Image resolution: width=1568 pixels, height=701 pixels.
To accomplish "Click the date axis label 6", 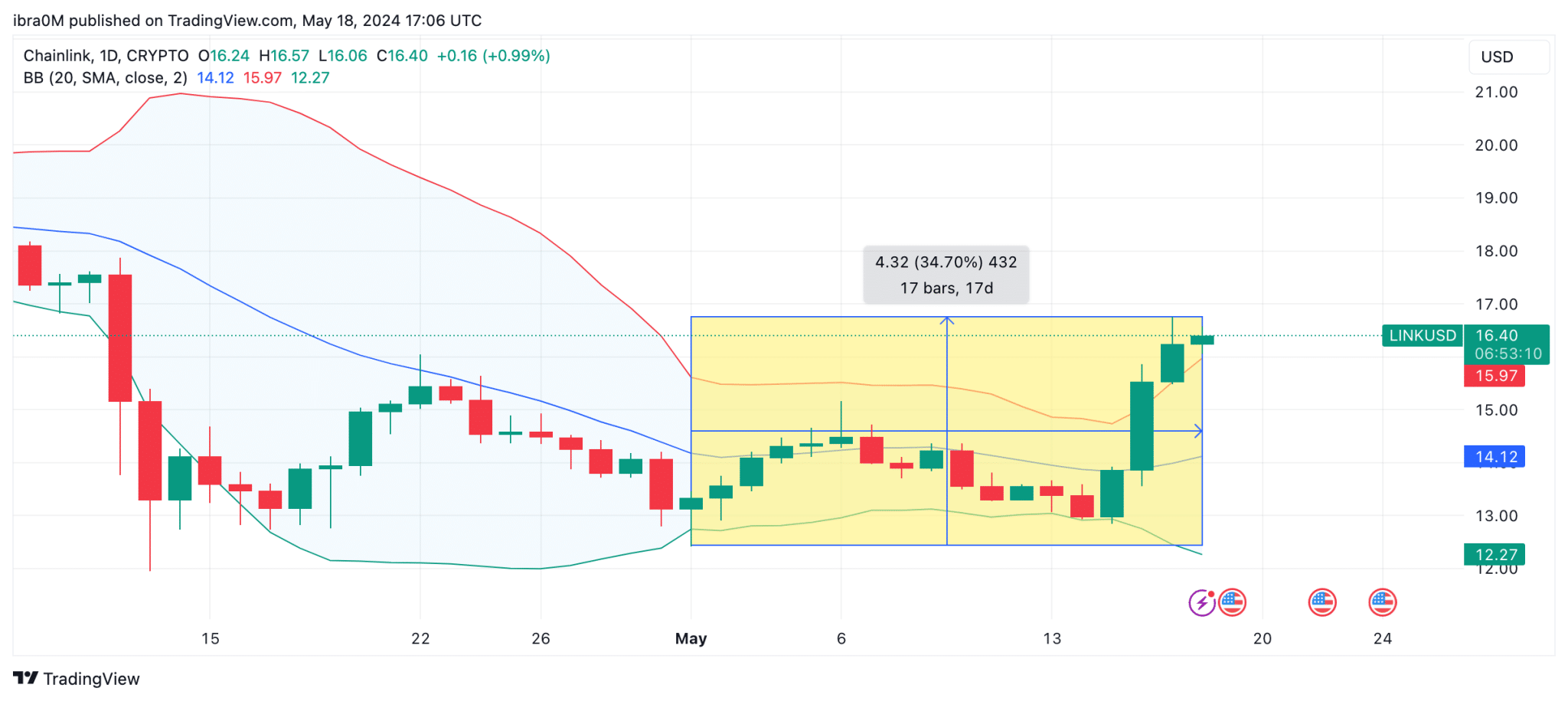I will pyautogui.click(x=841, y=638).
